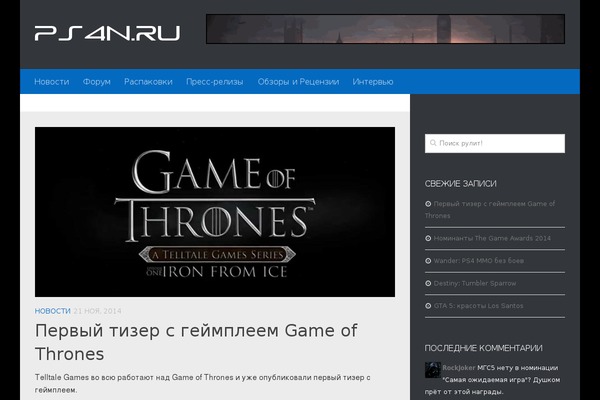Click clock icon beside Wander post
The width and height of the screenshot is (600, 400).
[x=428, y=261]
